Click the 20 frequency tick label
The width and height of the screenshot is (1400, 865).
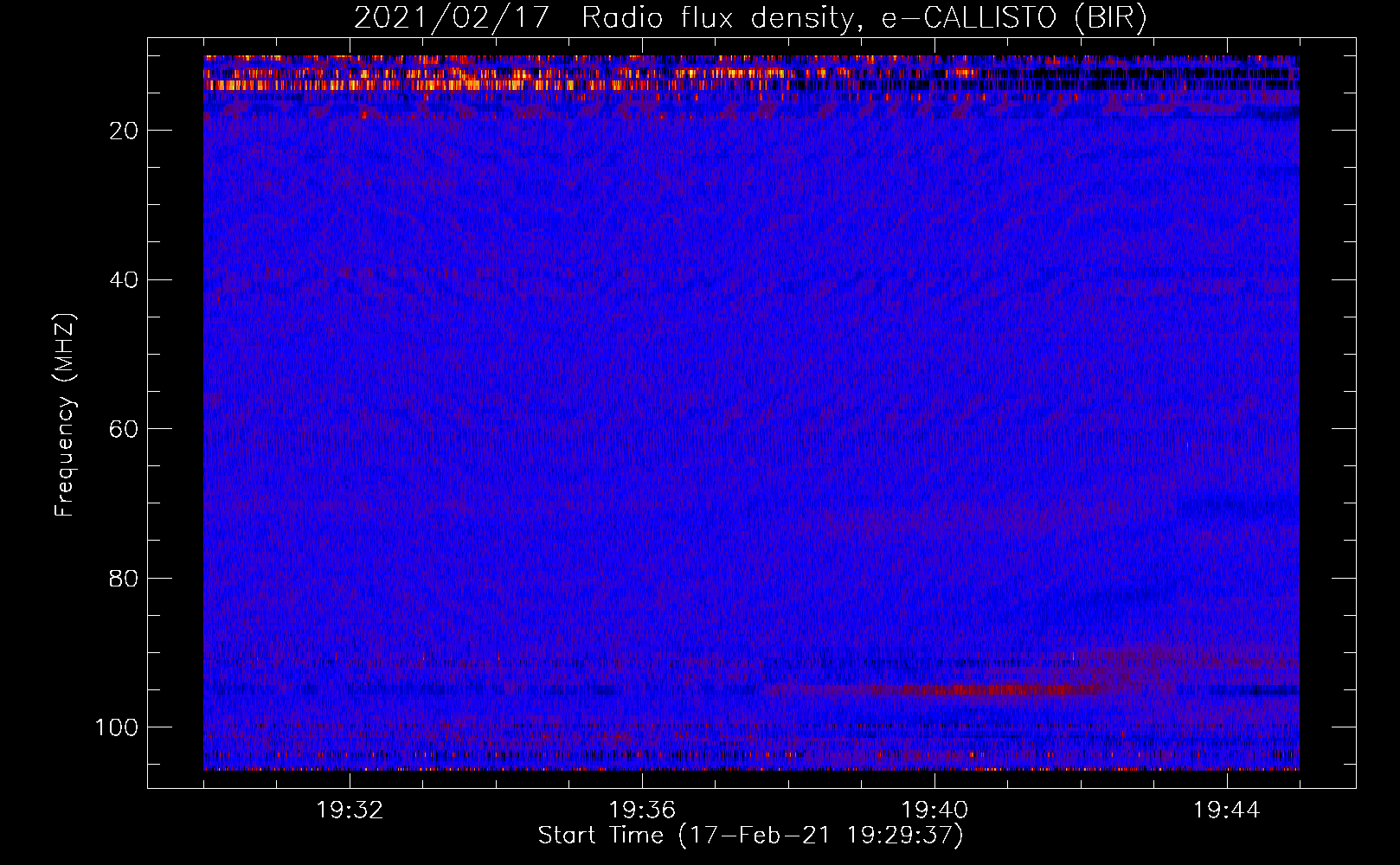(x=125, y=131)
